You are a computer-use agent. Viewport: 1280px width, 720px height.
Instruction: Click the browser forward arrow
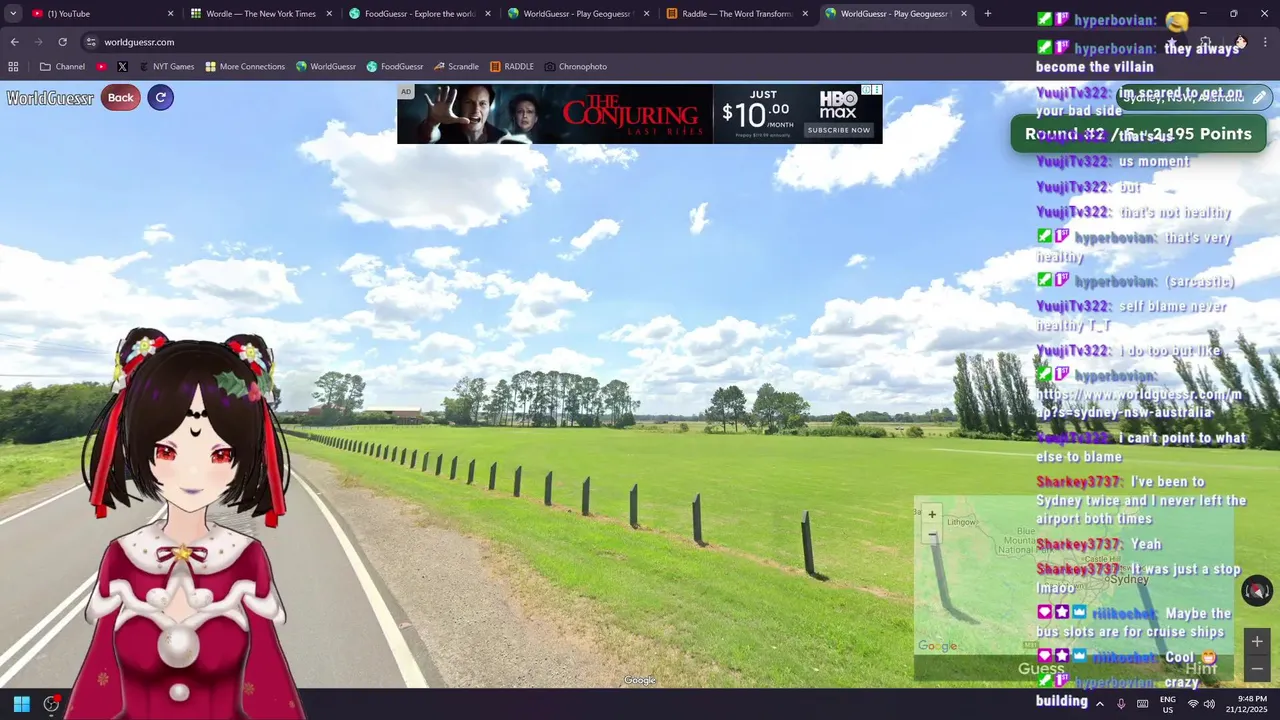[38, 42]
